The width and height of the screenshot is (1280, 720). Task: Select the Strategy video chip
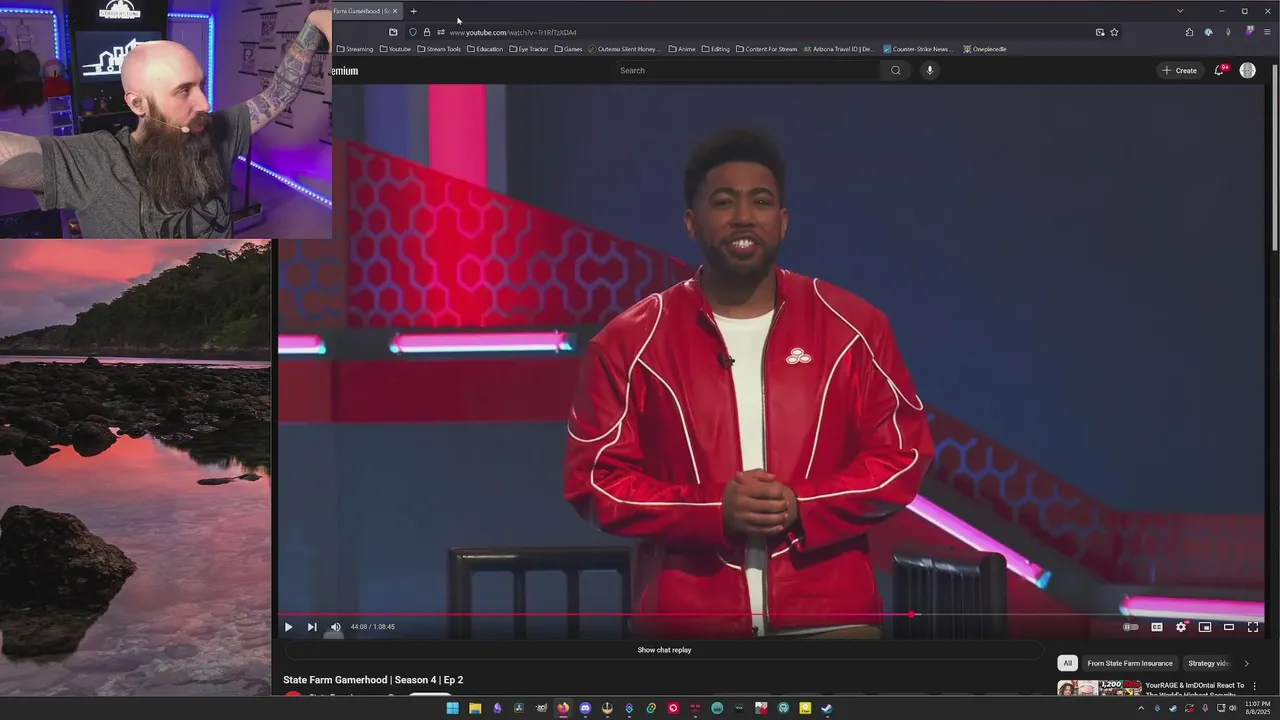1208,663
